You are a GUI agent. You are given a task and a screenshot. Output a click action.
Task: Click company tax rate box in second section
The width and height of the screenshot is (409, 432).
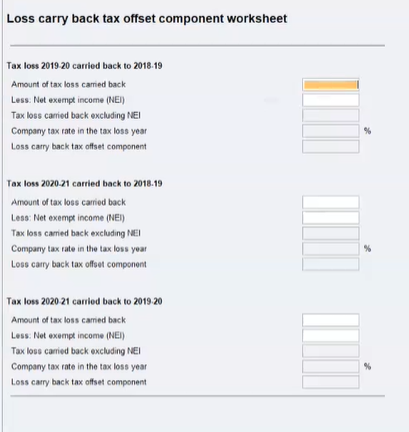pyautogui.click(x=331, y=249)
